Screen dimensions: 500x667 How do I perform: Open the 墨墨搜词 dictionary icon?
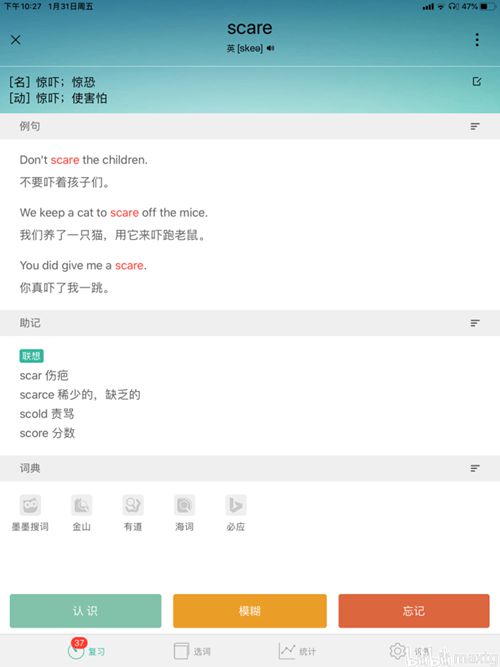tap(30, 505)
